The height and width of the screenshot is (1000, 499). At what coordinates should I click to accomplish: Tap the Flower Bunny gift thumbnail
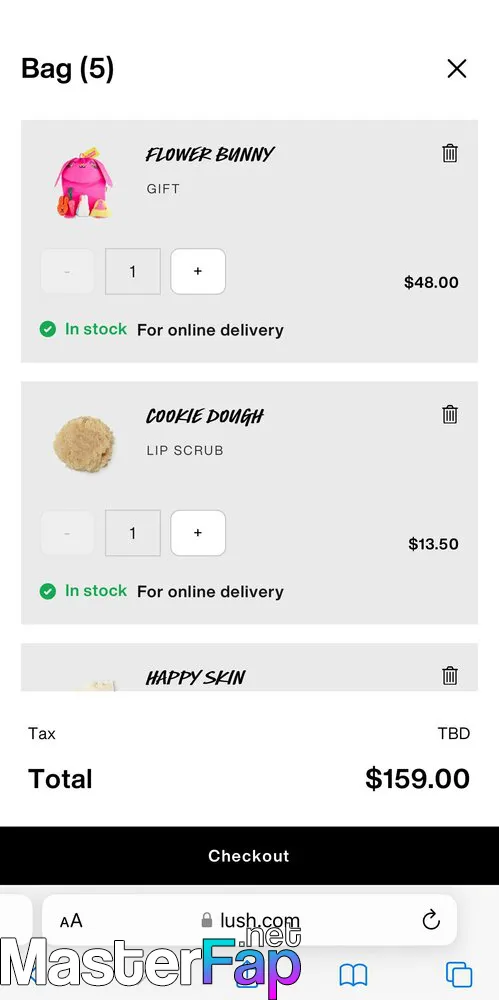84,183
